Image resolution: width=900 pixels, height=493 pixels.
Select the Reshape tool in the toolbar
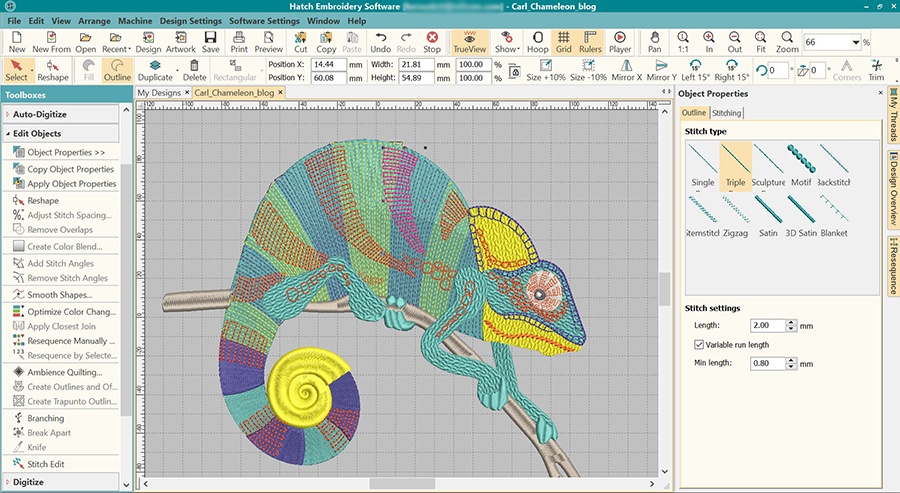pos(52,70)
